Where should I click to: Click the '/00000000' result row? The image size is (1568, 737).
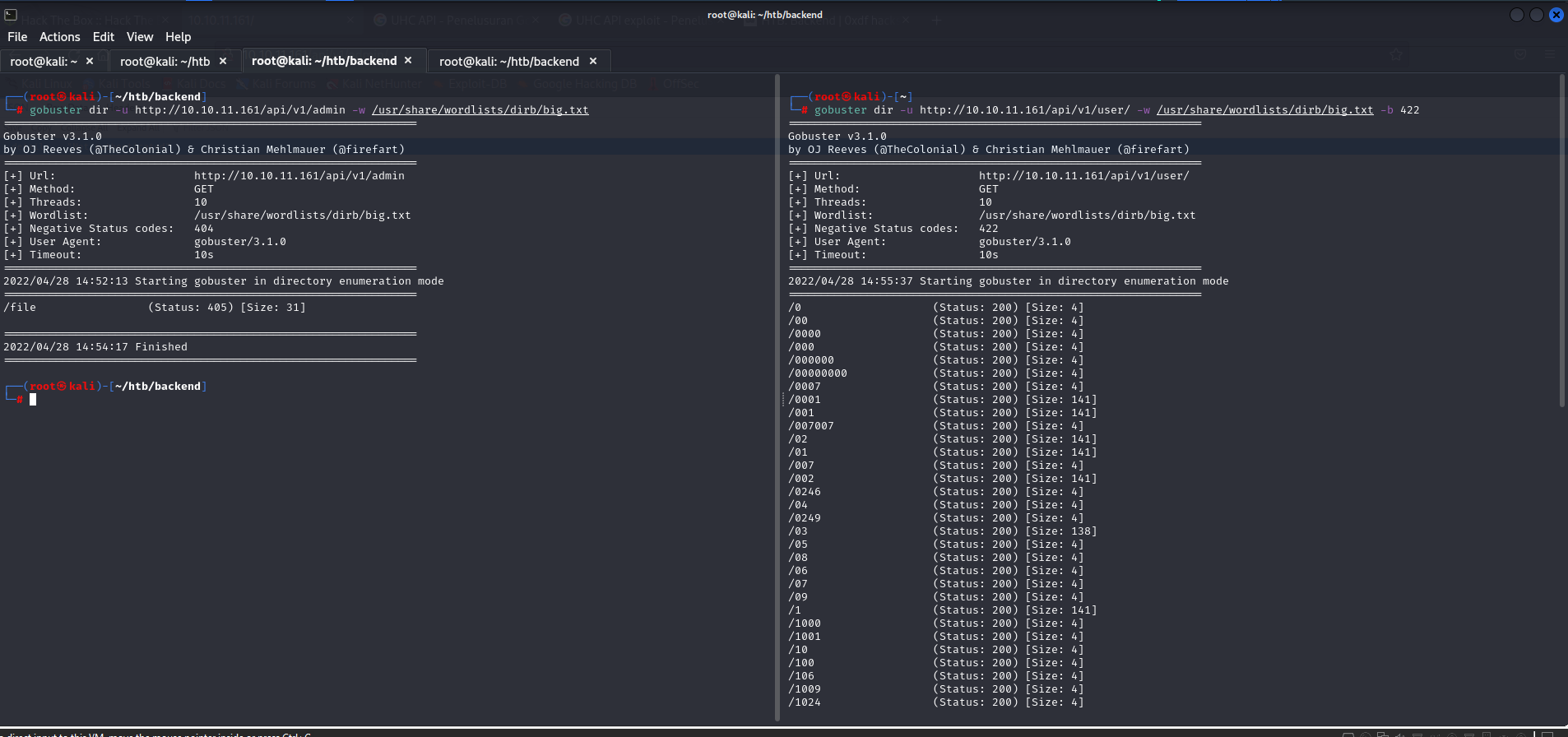click(936, 373)
